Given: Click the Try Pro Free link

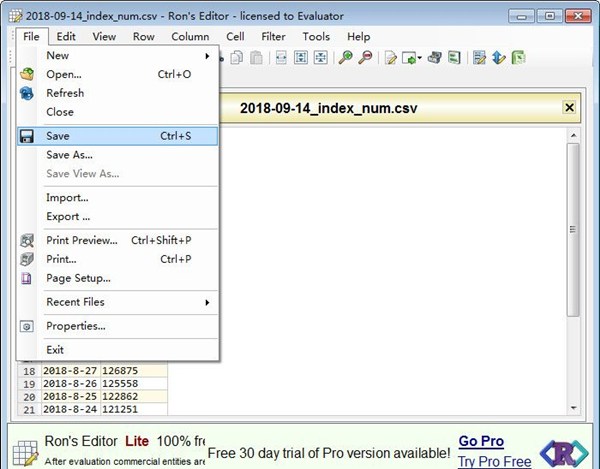Looking at the screenshot, I should [x=494, y=460].
